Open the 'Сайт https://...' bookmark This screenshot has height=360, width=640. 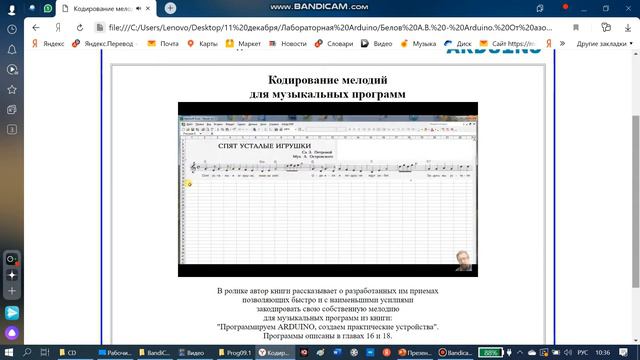tap(508, 44)
